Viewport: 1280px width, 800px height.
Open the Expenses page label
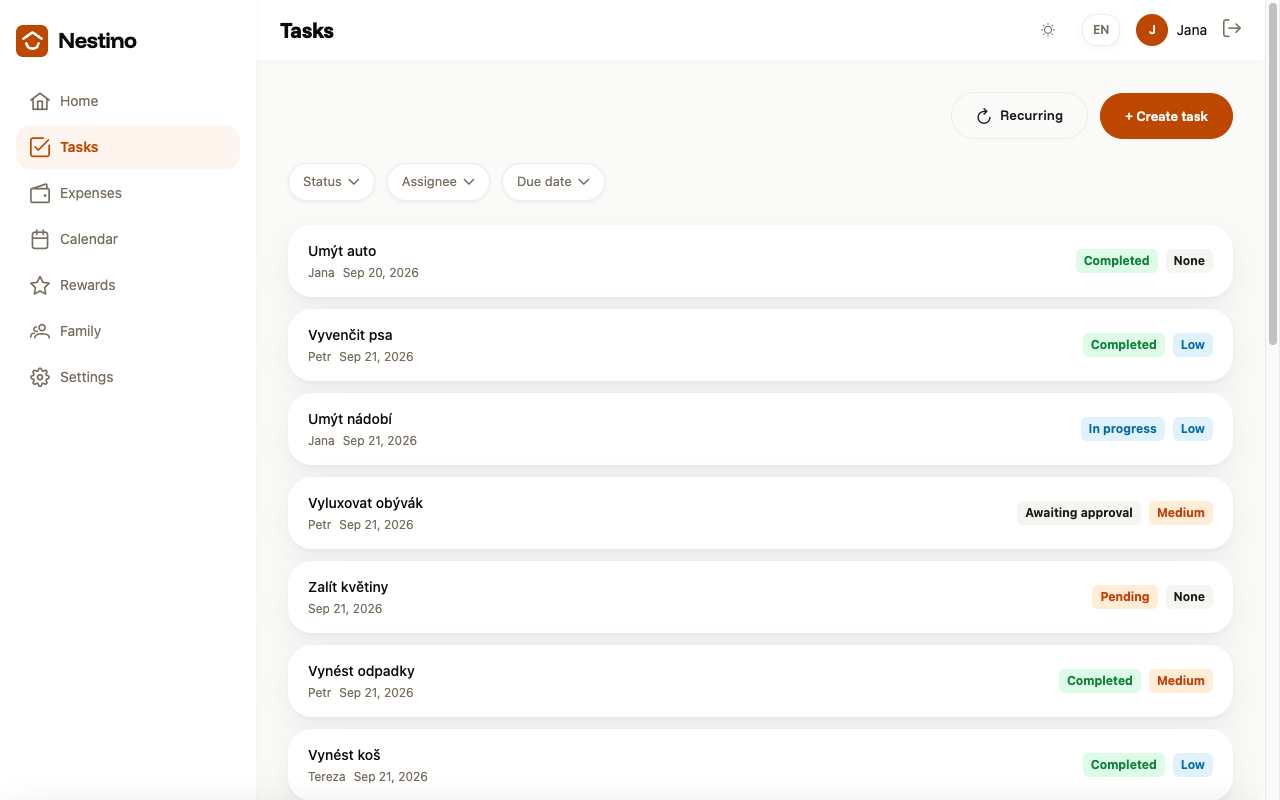click(91, 193)
